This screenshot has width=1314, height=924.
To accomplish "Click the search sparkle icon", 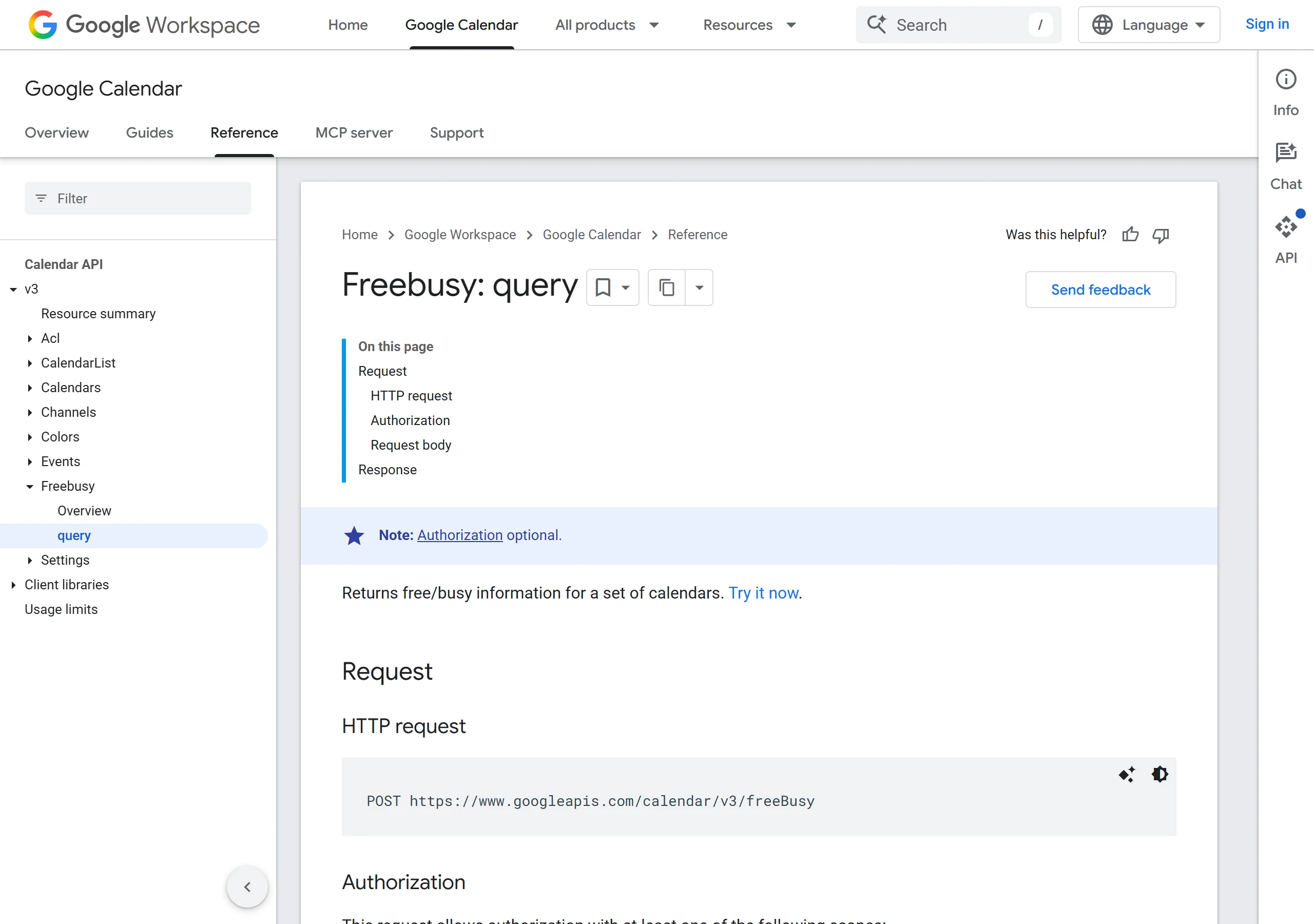I will pyautogui.click(x=876, y=25).
